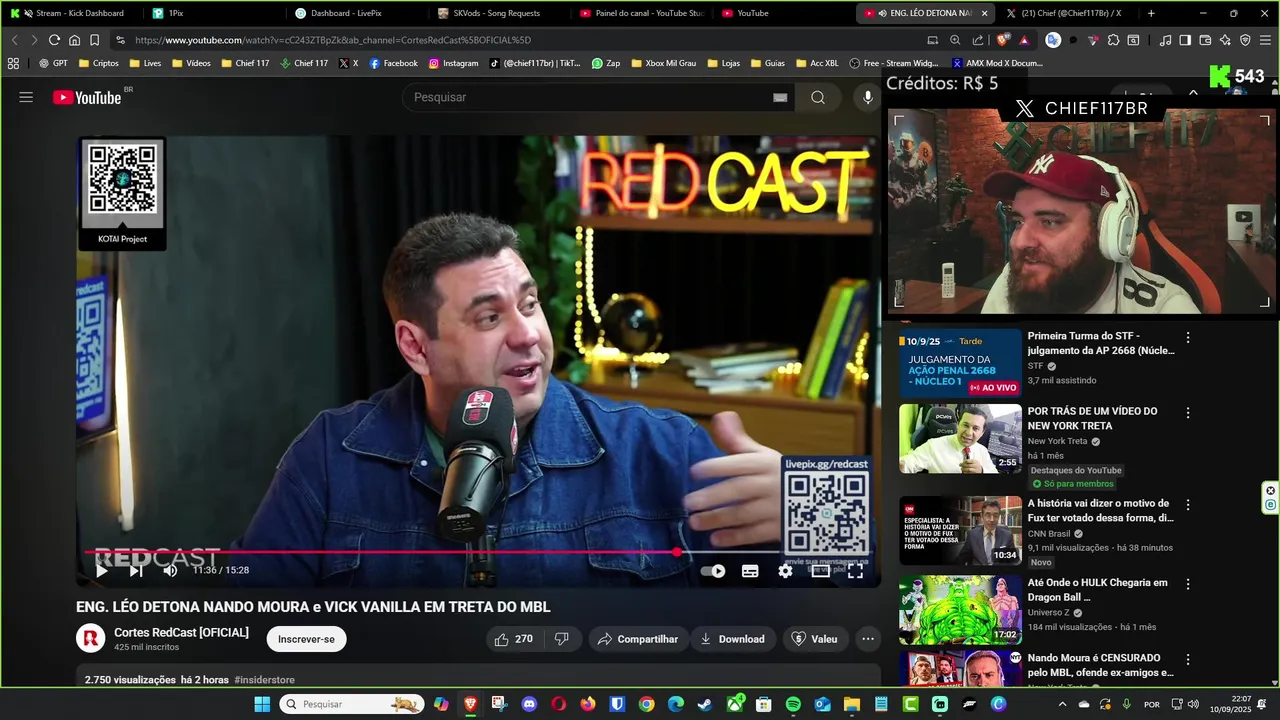Switch to Painel do canal YouTube Studio tab
Screen dimensions: 1280x720
click(x=642, y=13)
